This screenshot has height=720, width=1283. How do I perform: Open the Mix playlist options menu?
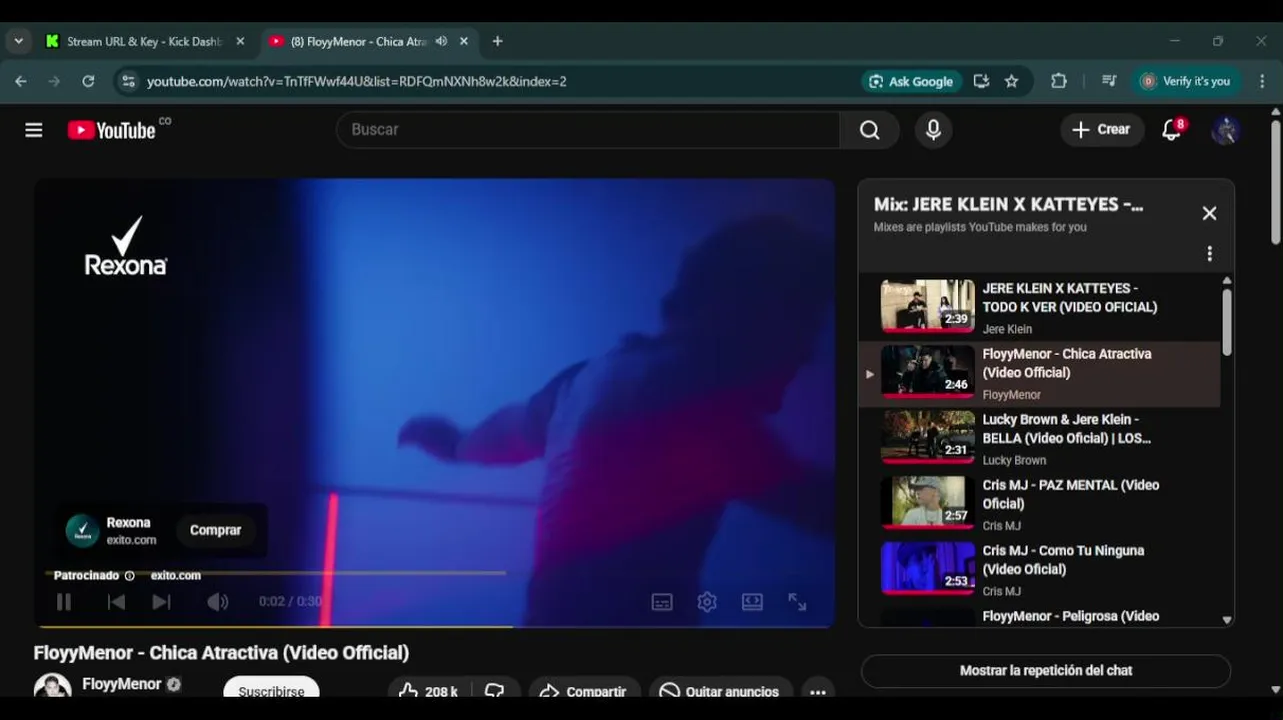pyautogui.click(x=1209, y=254)
